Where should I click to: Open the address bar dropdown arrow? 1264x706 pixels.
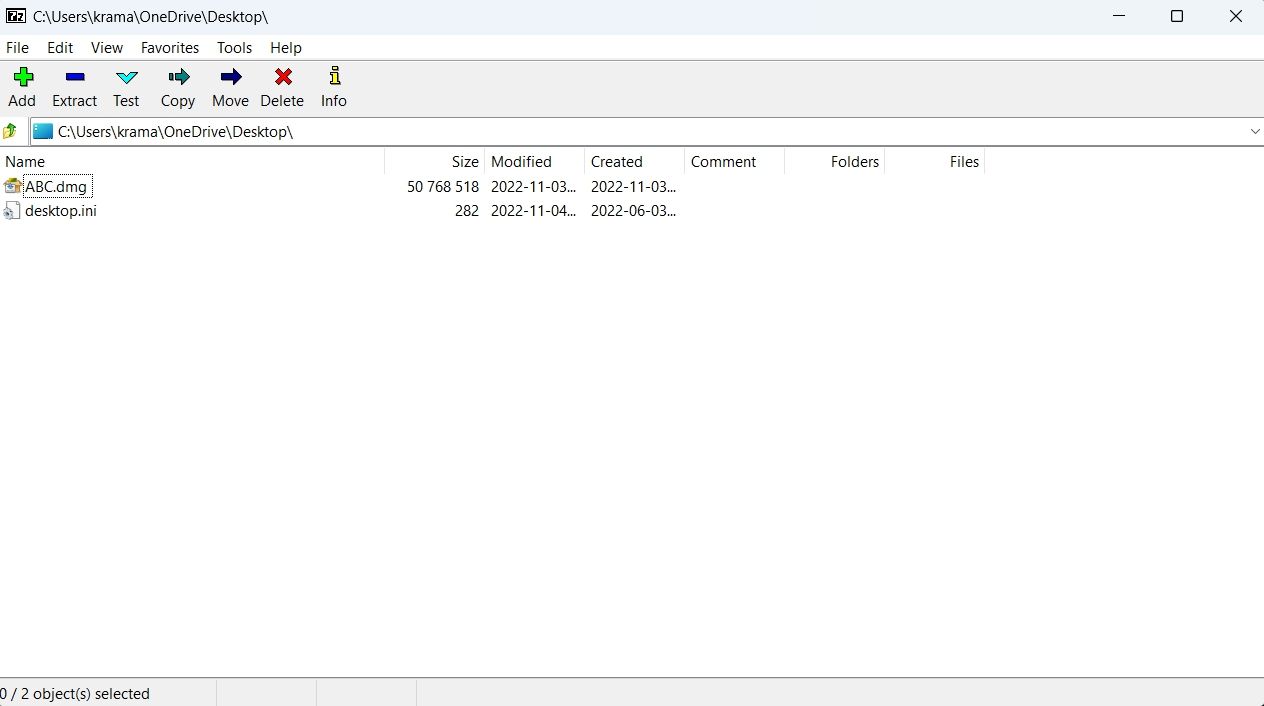point(1255,131)
